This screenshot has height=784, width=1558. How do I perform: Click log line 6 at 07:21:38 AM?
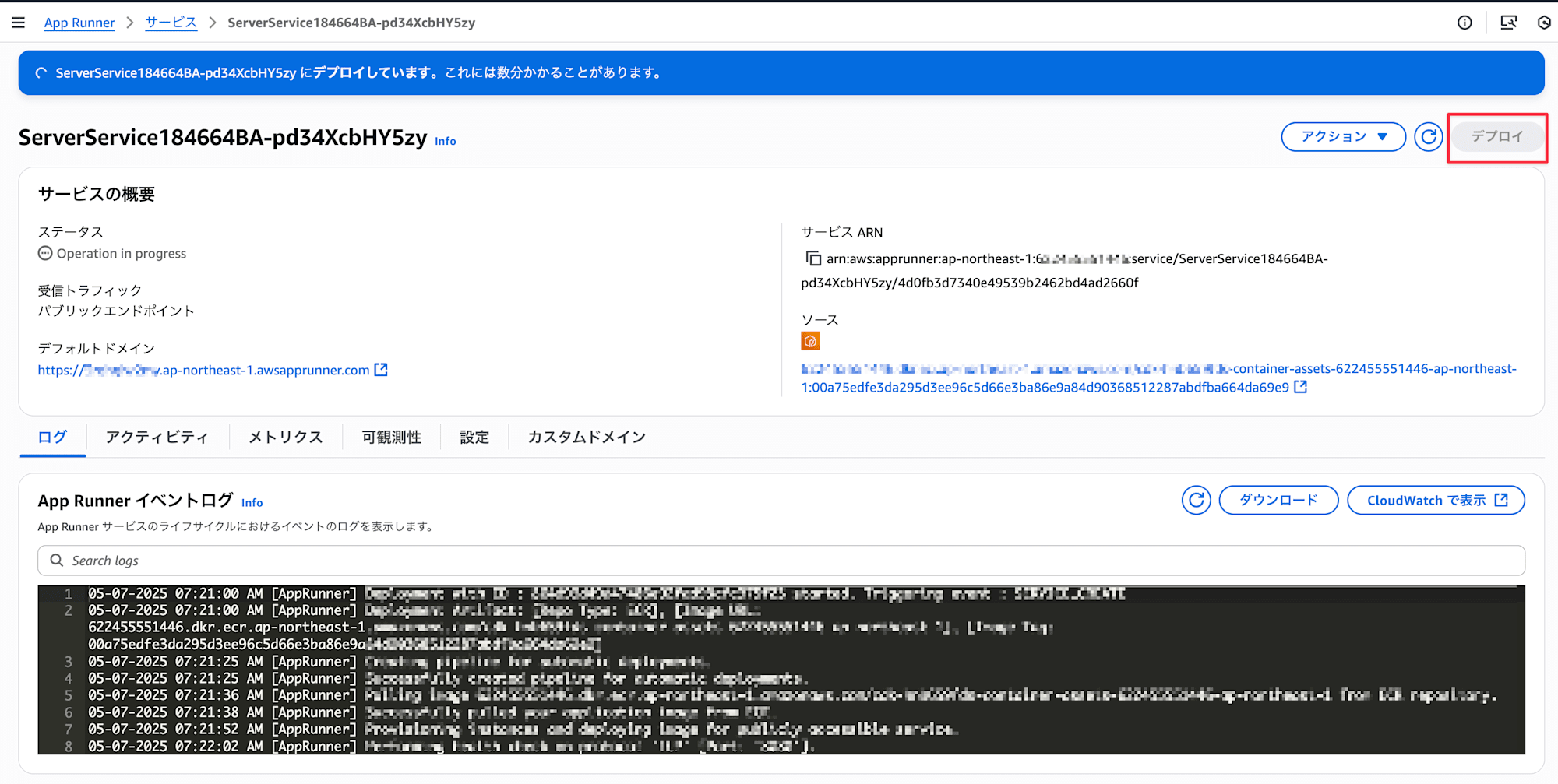pyautogui.click(x=781, y=712)
